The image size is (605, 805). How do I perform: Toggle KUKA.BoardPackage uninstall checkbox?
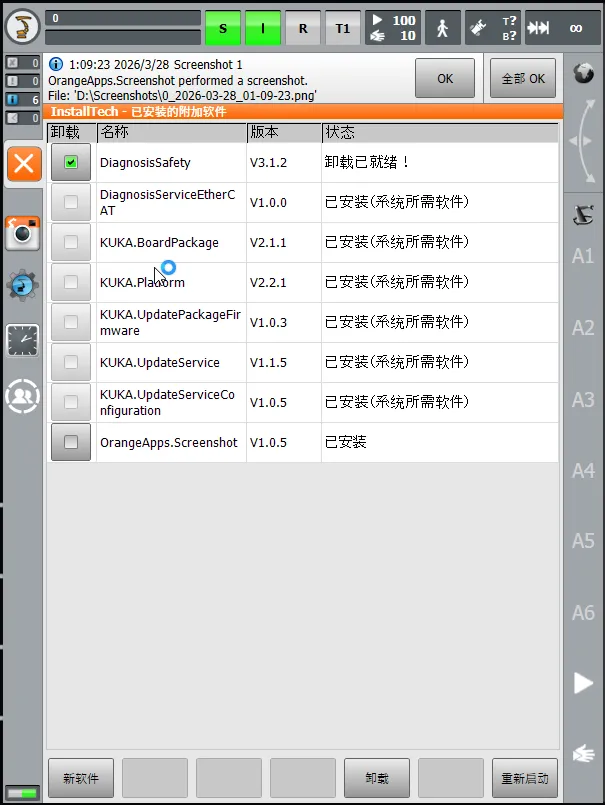[71, 242]
